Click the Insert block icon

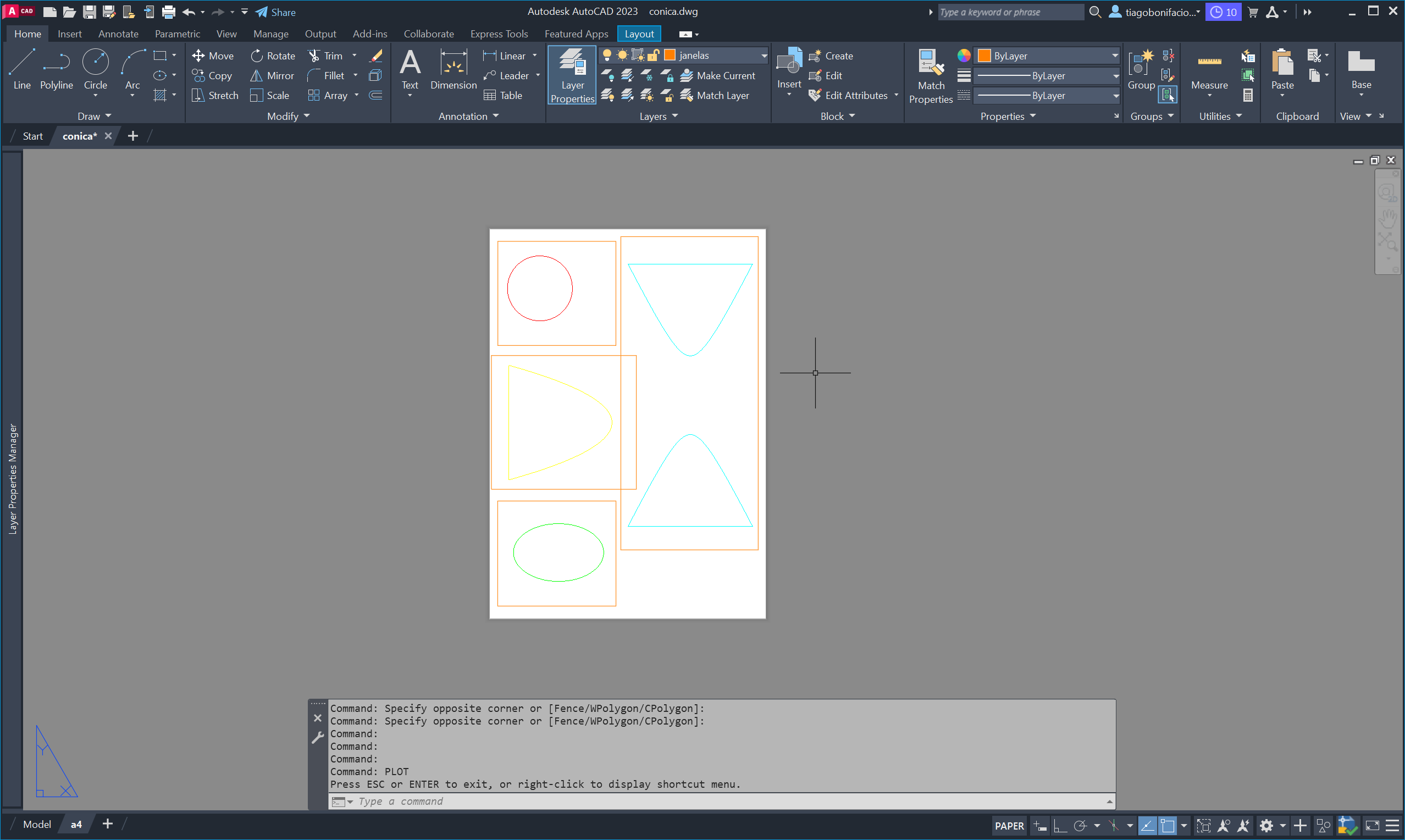pyautogui.click(x=789, y=62)
